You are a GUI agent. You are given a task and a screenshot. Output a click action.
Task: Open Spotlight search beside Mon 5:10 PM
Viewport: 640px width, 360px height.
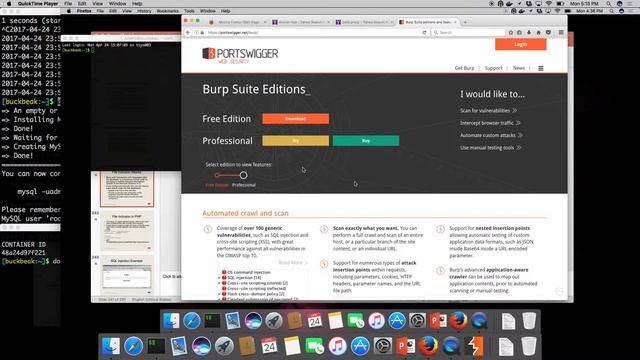coord(609,4)
